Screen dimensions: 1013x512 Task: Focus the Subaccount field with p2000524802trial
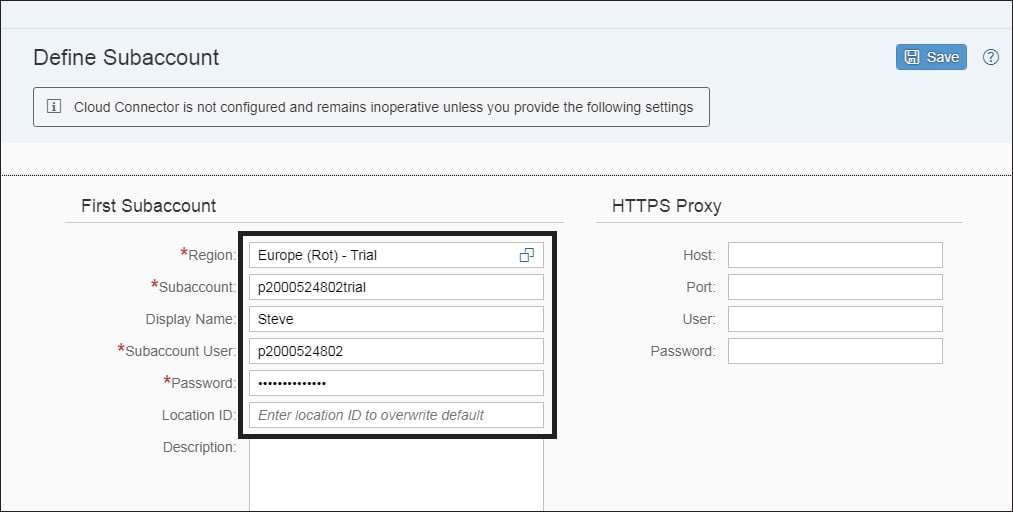[x=396, y=287]
